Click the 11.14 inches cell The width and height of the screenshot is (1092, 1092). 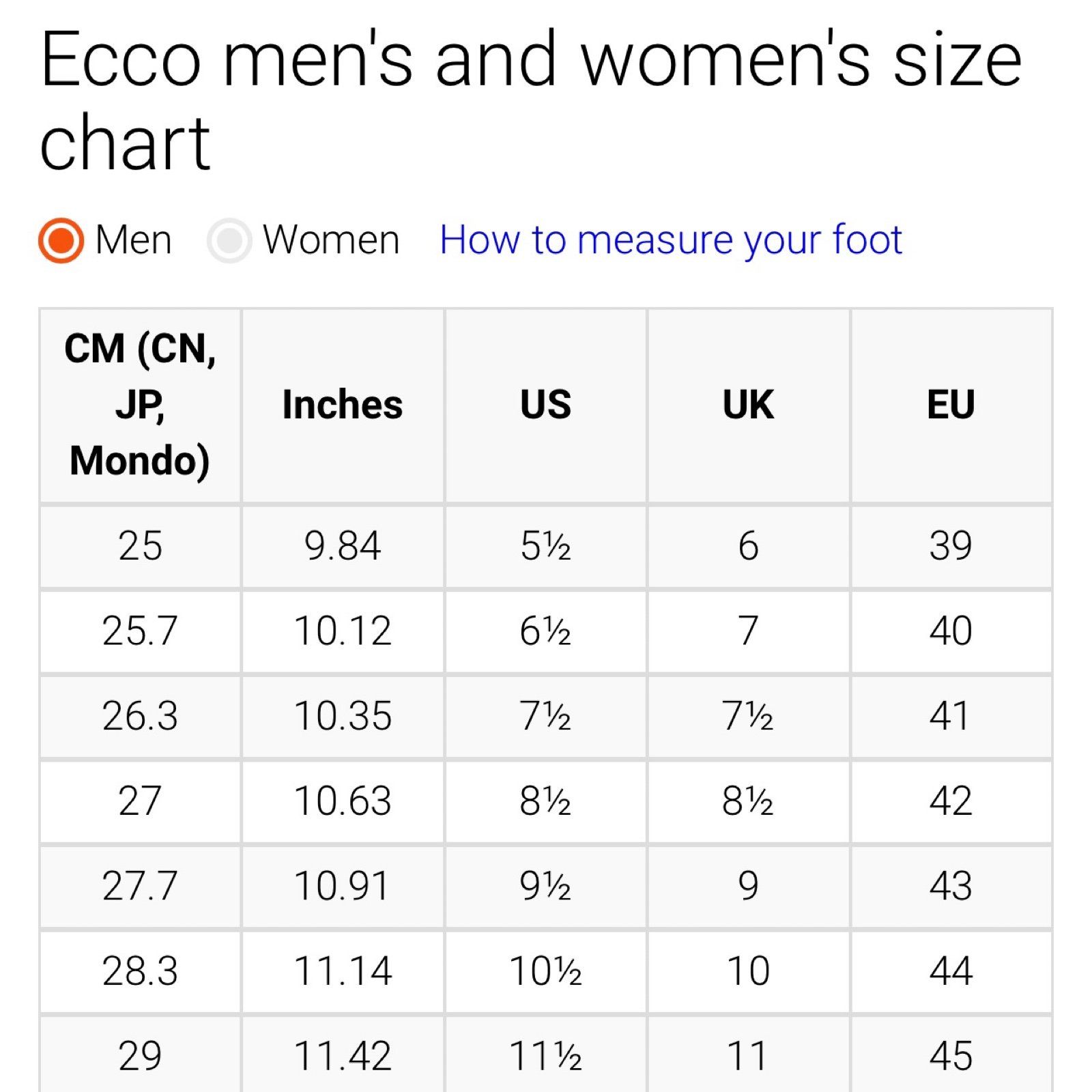(x=343, y=971)
